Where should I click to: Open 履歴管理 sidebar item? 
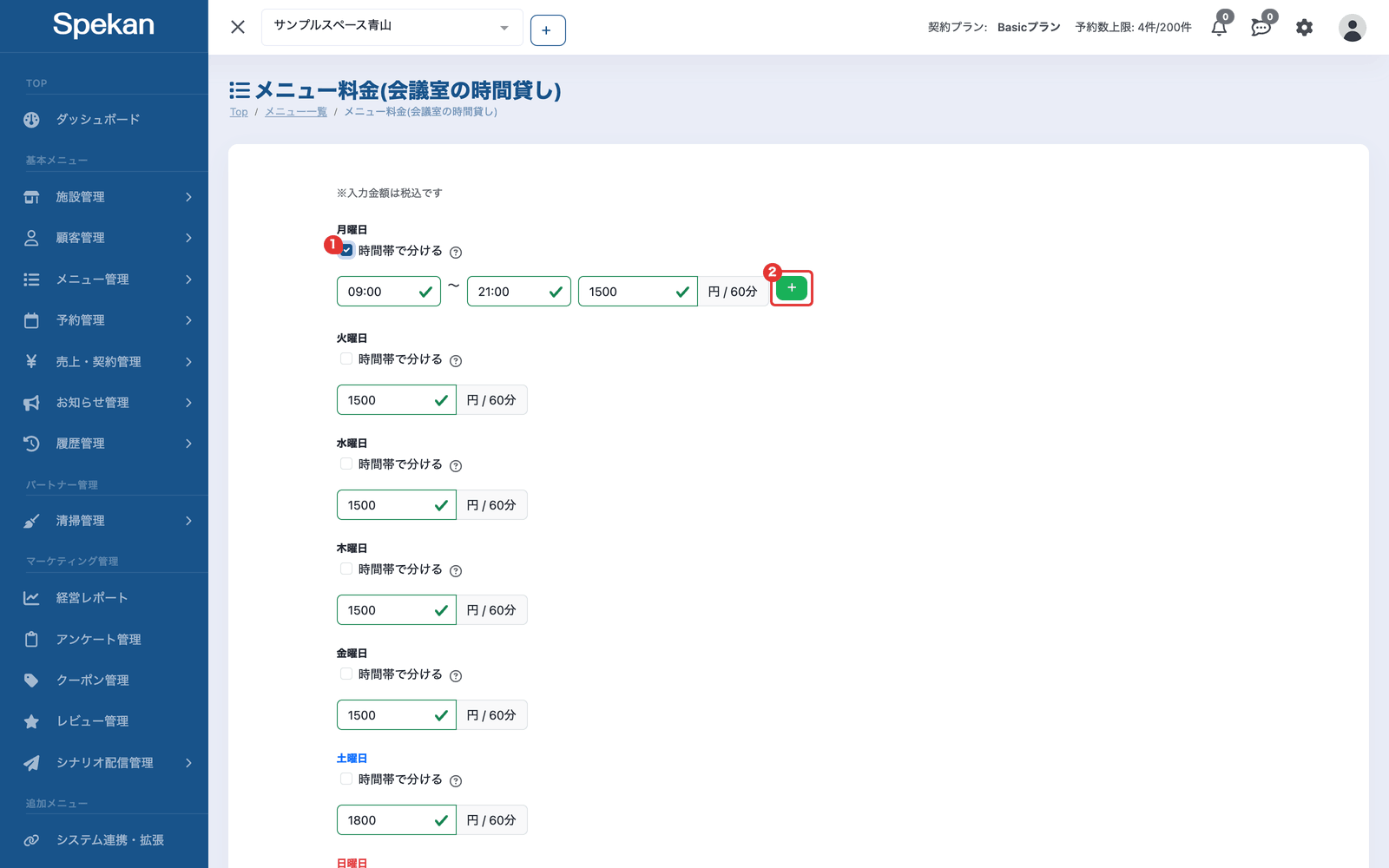click(104, 444)
